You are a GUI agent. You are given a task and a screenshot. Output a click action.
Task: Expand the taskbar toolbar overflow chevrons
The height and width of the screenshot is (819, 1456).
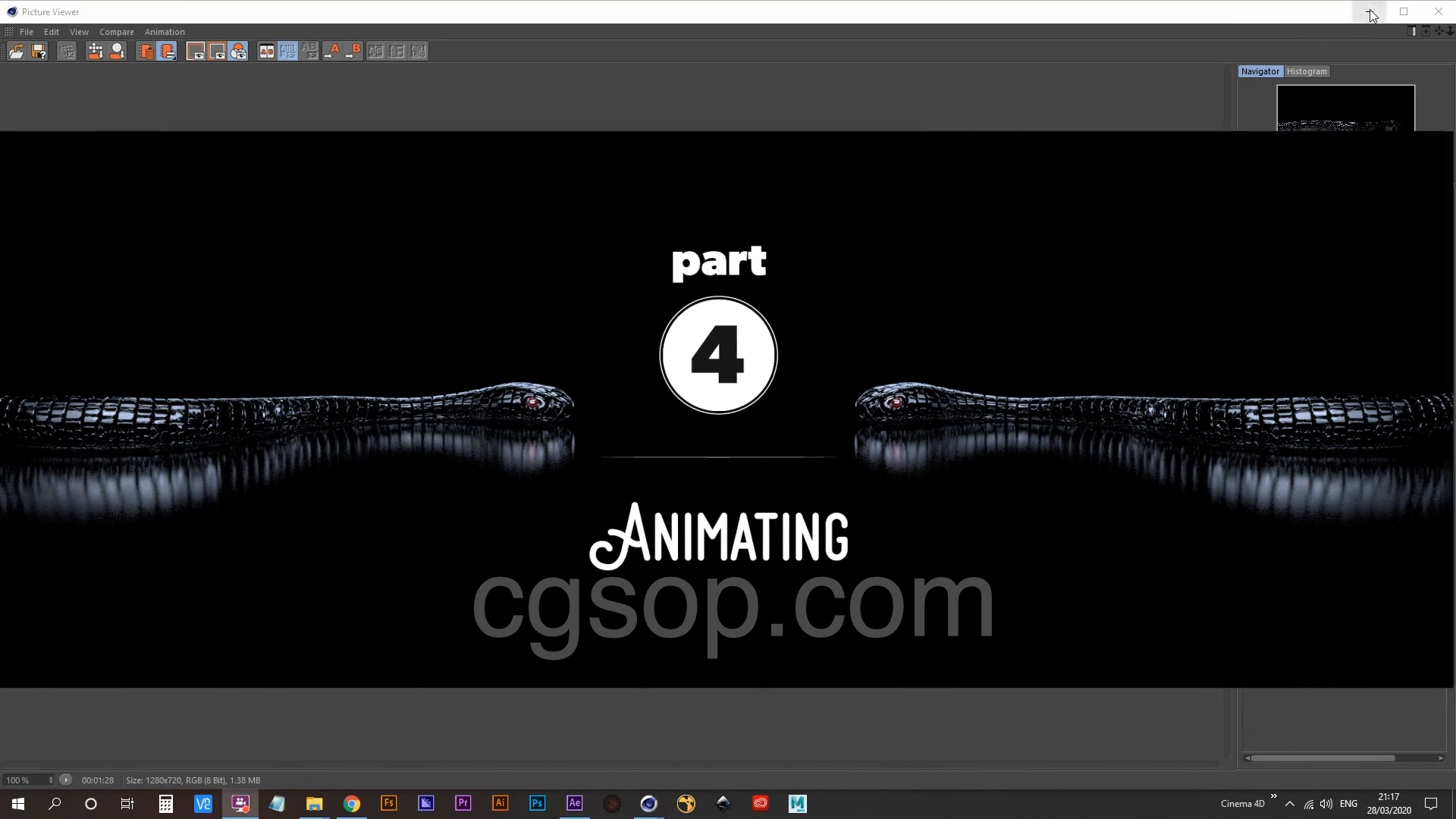coord(1274,796)
